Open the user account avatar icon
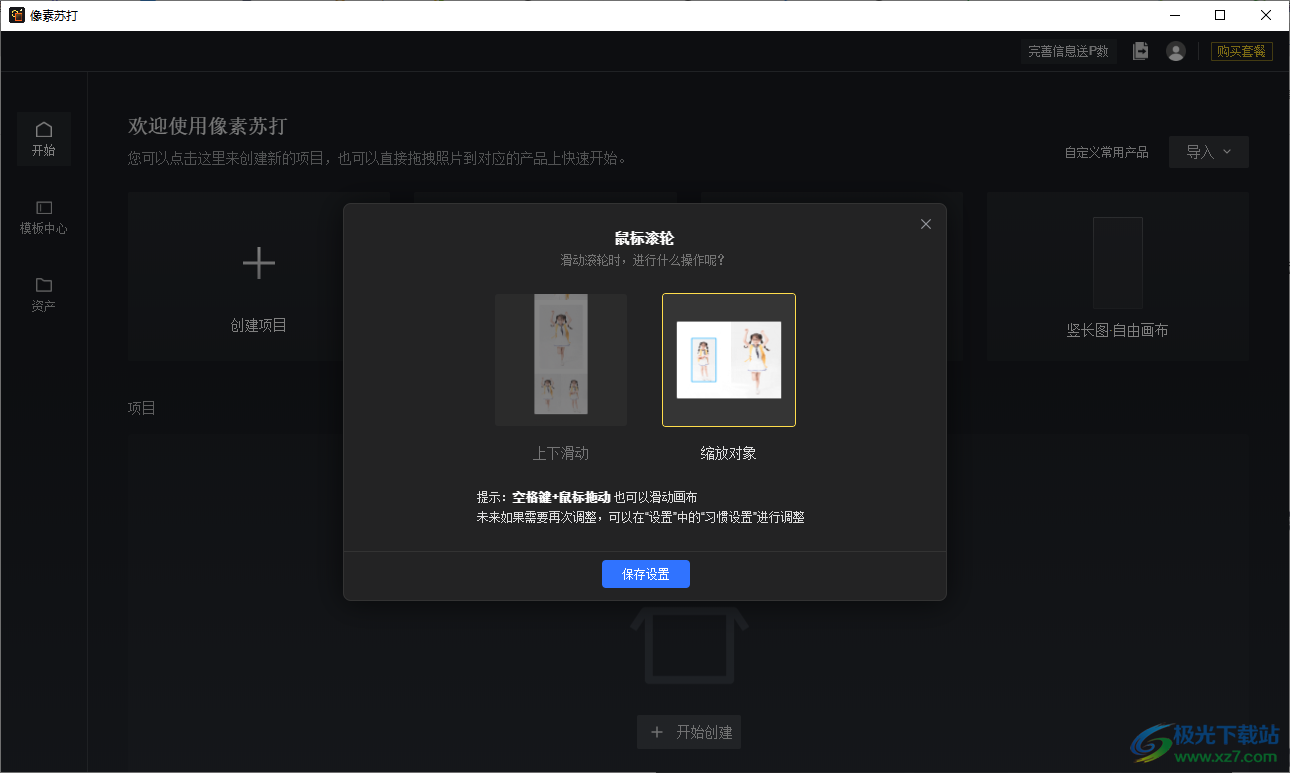Screen dimensions: 1290x773 tap(1176, 51)
